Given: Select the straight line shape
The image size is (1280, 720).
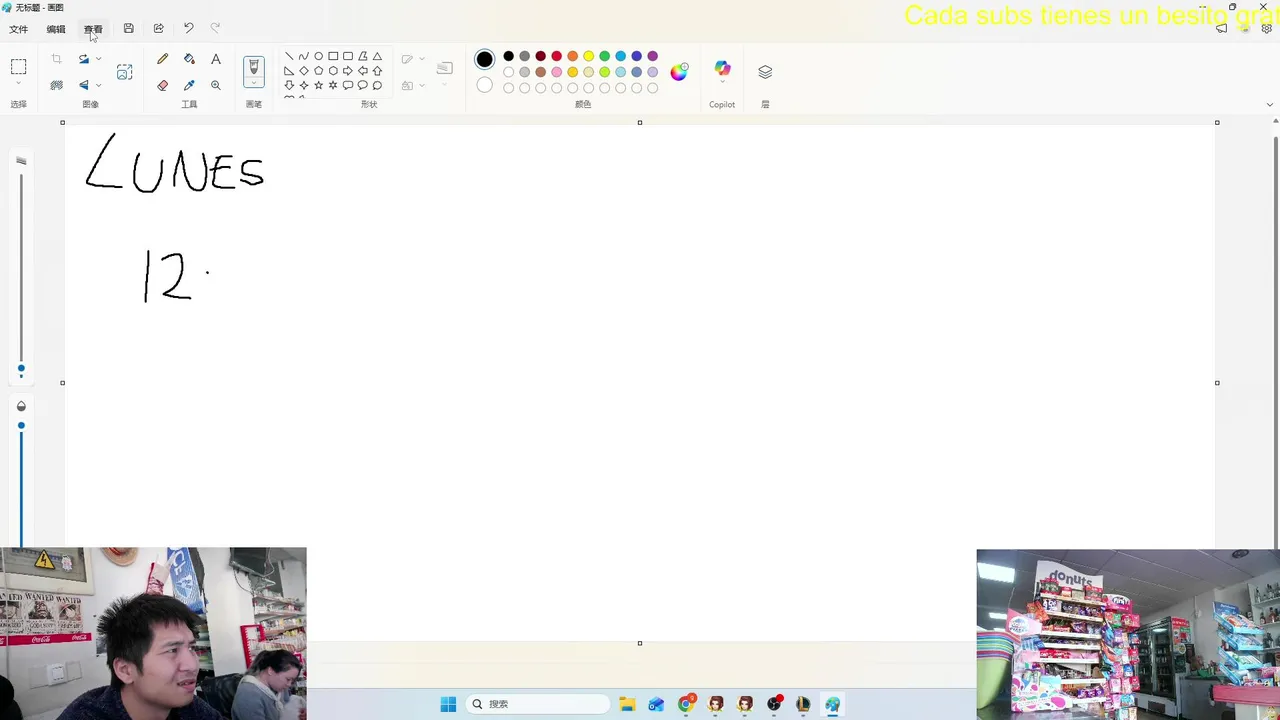Looking at the screenshot, I should tap(289, 56).
